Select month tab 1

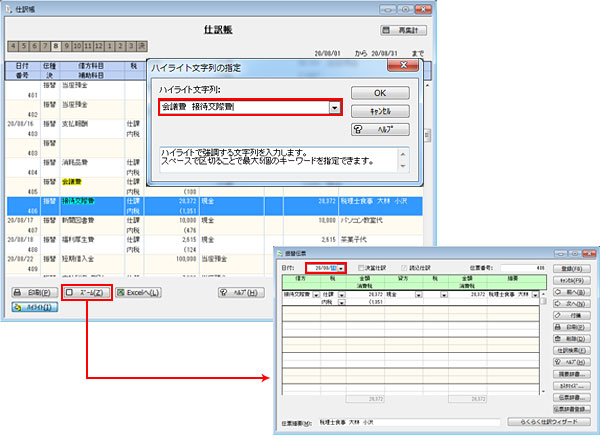coord(109,46)
